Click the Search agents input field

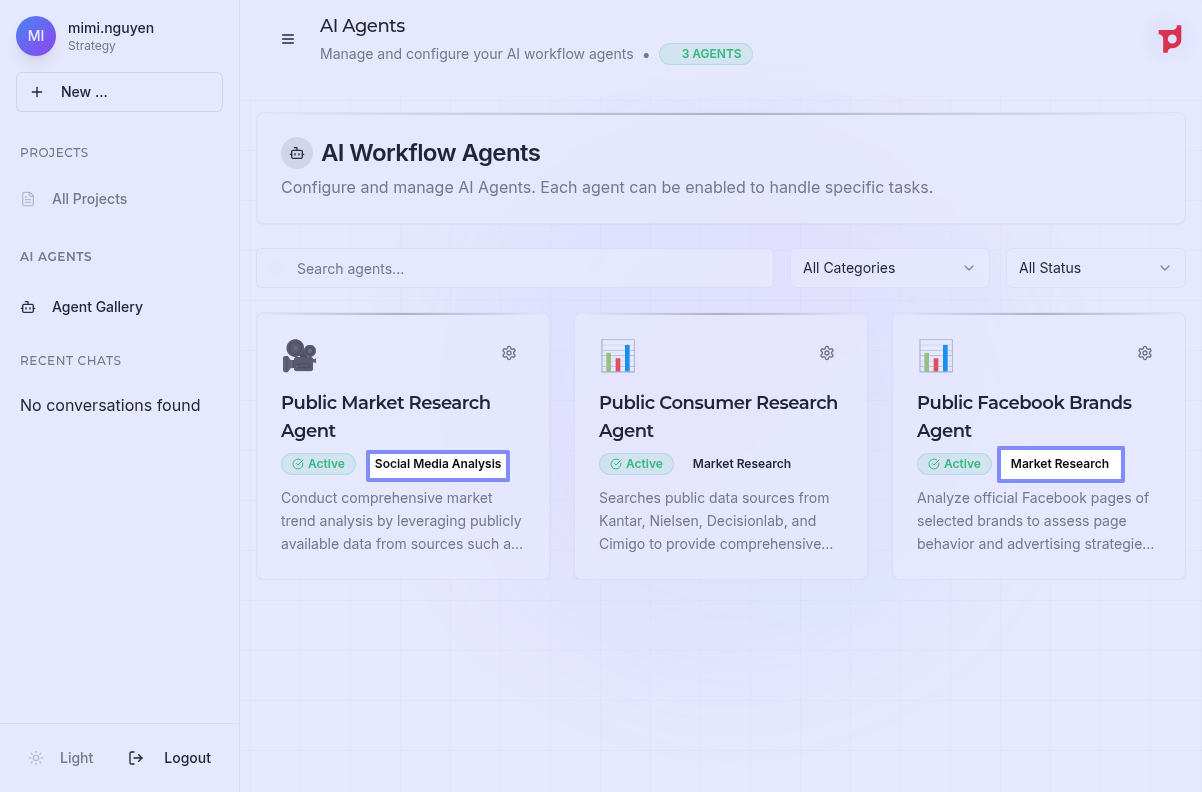[x=515, y=268]
